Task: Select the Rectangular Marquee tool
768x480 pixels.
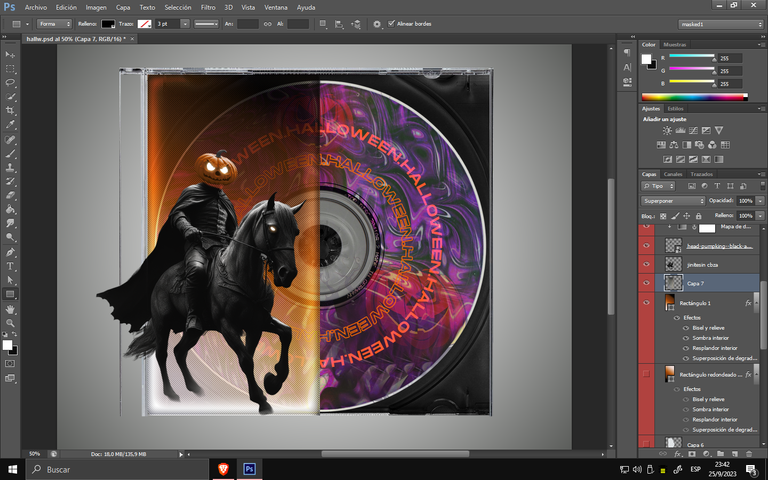Action: click(x=10, y=69)
